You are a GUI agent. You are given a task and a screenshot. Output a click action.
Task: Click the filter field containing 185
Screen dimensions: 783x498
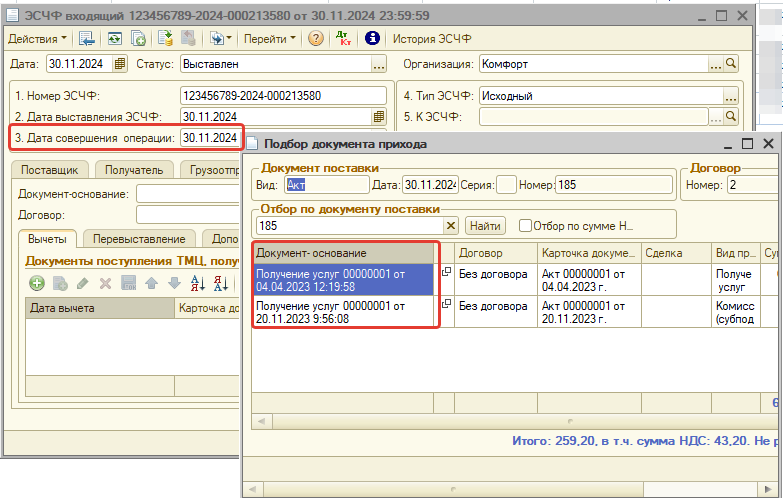pyautogui.click(x=350, y=226)
